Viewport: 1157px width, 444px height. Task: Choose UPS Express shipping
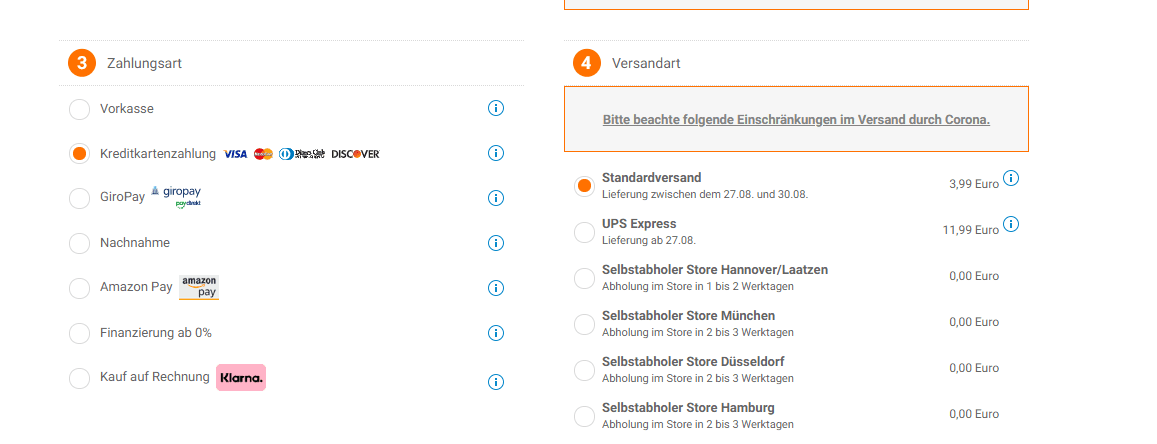(584, 232)
